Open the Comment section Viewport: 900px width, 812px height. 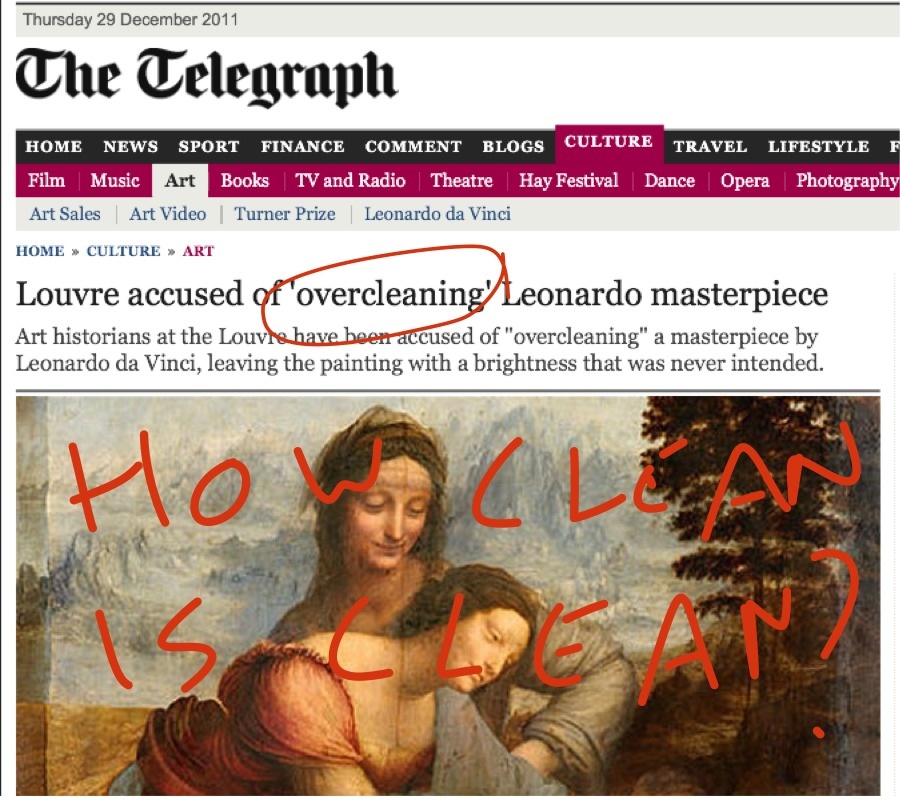(x=413, y=147)
